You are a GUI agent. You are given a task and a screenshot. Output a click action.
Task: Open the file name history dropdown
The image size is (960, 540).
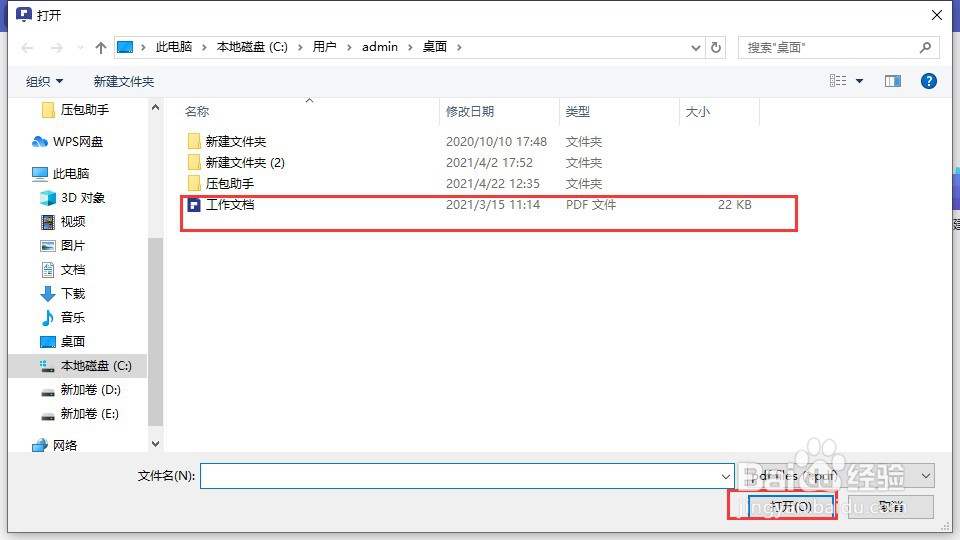(726, 476)
